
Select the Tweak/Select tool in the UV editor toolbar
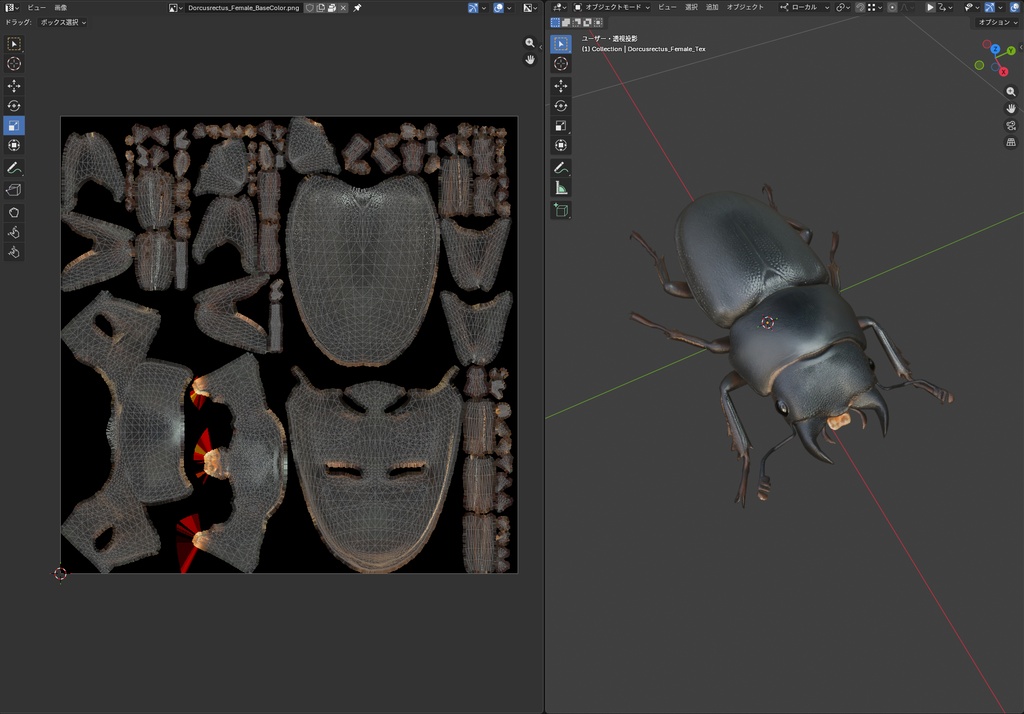[14, 44]
